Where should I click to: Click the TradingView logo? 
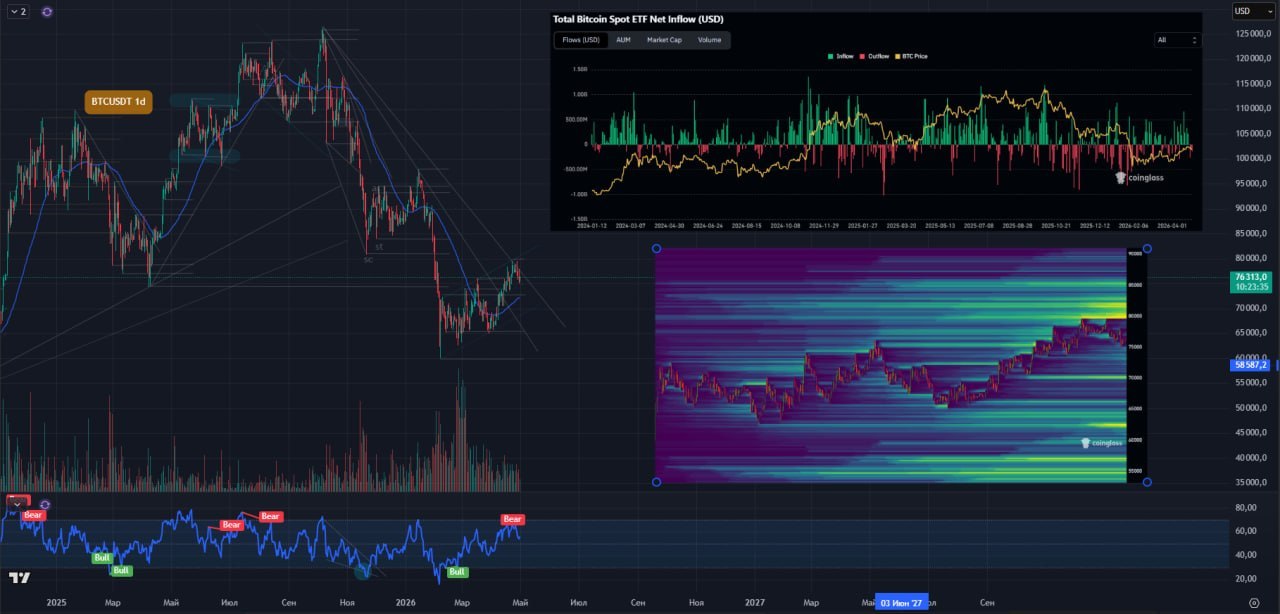pyautogui.click(x=19, y=578)
